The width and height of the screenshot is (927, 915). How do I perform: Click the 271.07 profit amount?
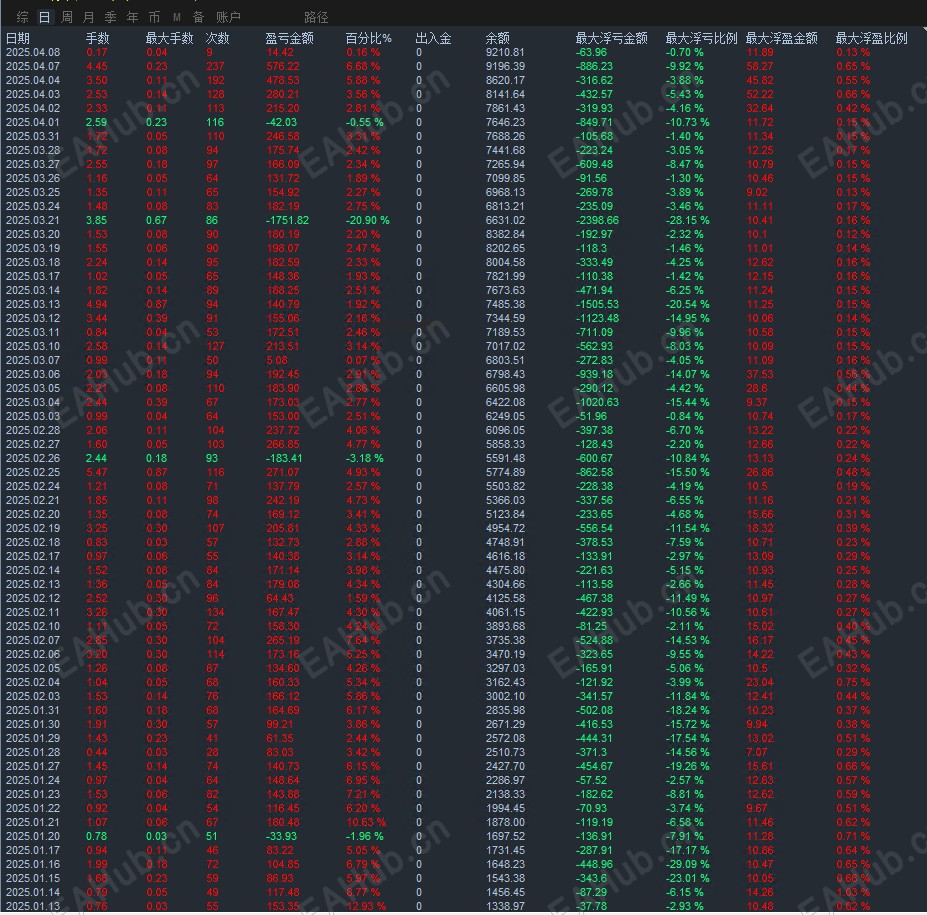(283, 472)
